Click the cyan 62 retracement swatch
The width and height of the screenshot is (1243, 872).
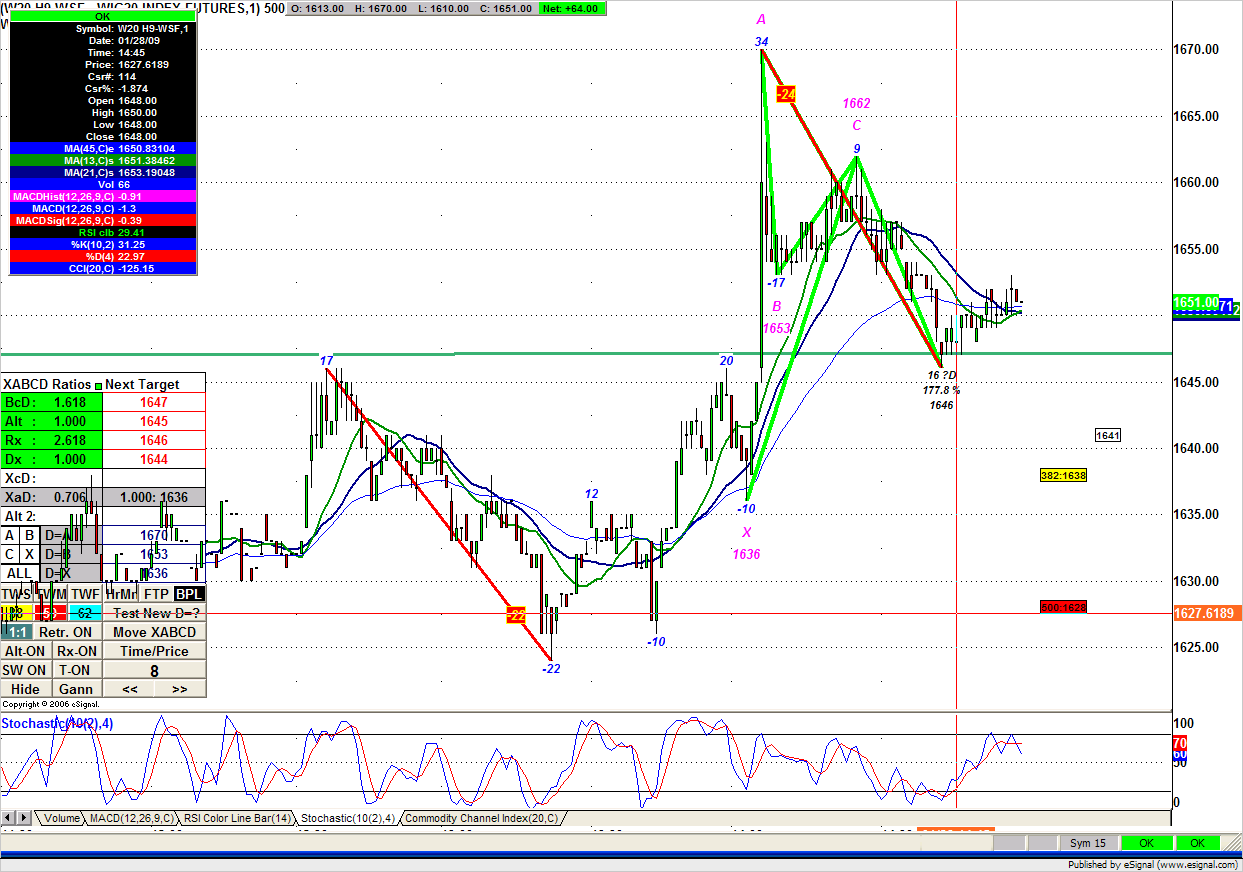[x=85, y=613]
